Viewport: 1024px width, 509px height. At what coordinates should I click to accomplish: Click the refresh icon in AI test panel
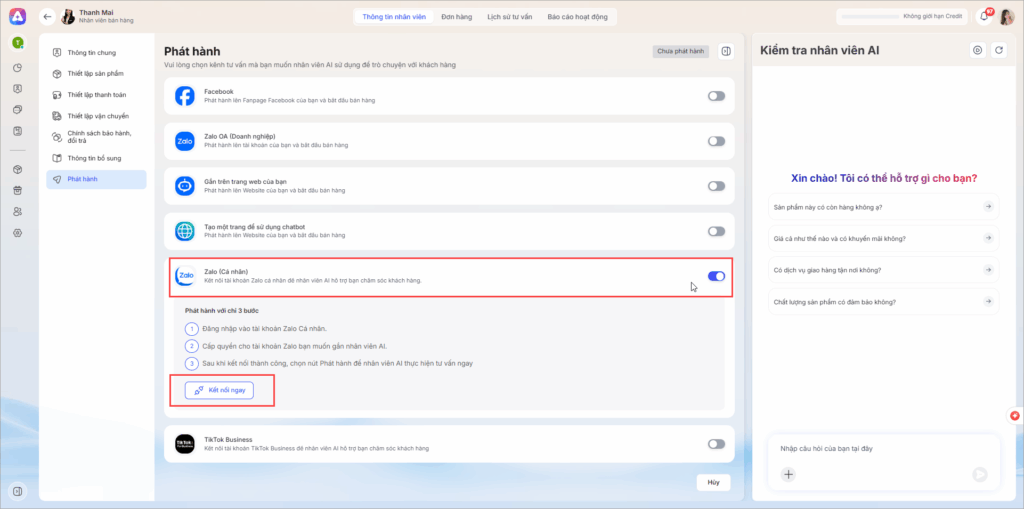tap(997, 50)
